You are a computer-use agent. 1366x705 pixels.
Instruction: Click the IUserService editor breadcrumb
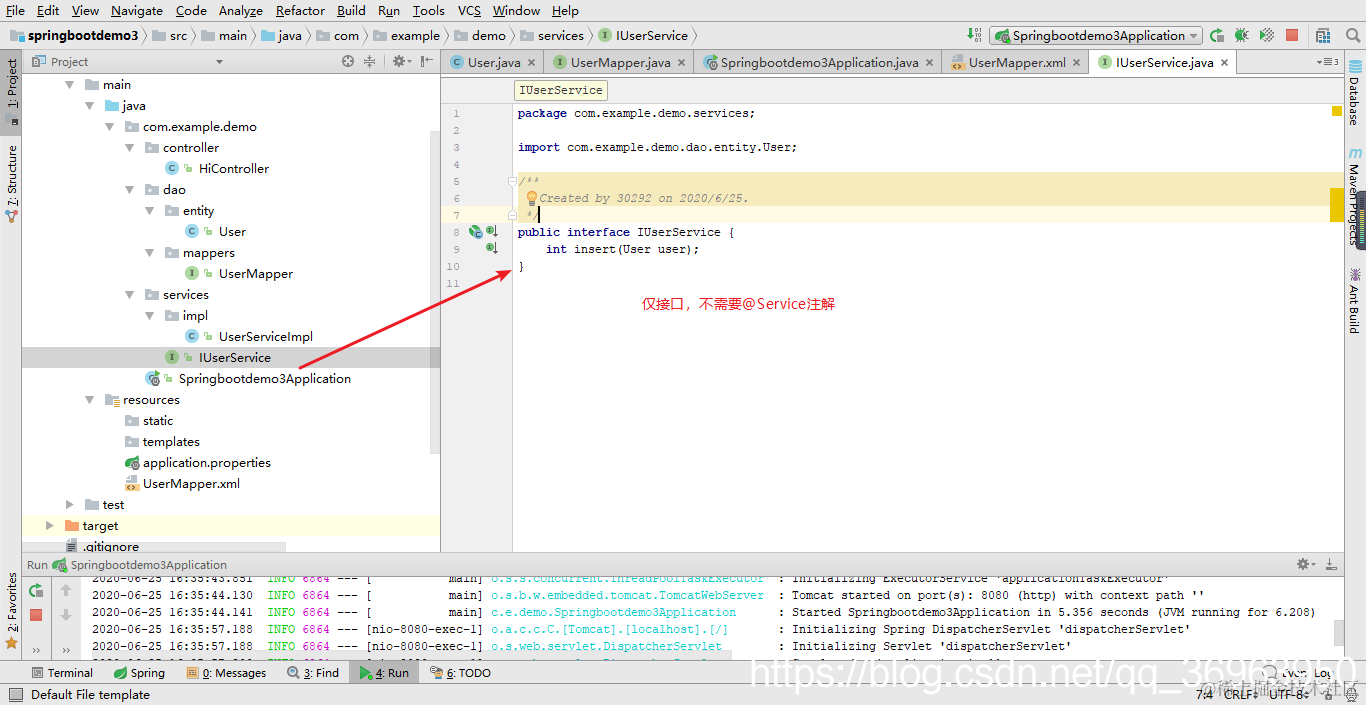tap(560, 90)
